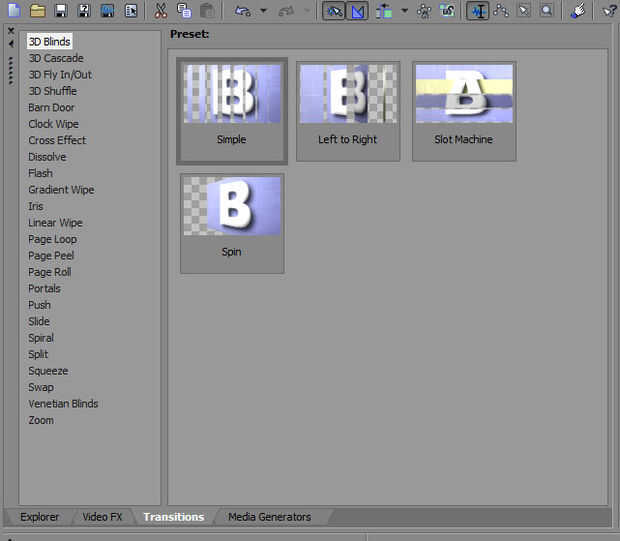Toggle Lock Envelopes to Events
Screen dimensions: 620x541
click(x=424, y=11)
